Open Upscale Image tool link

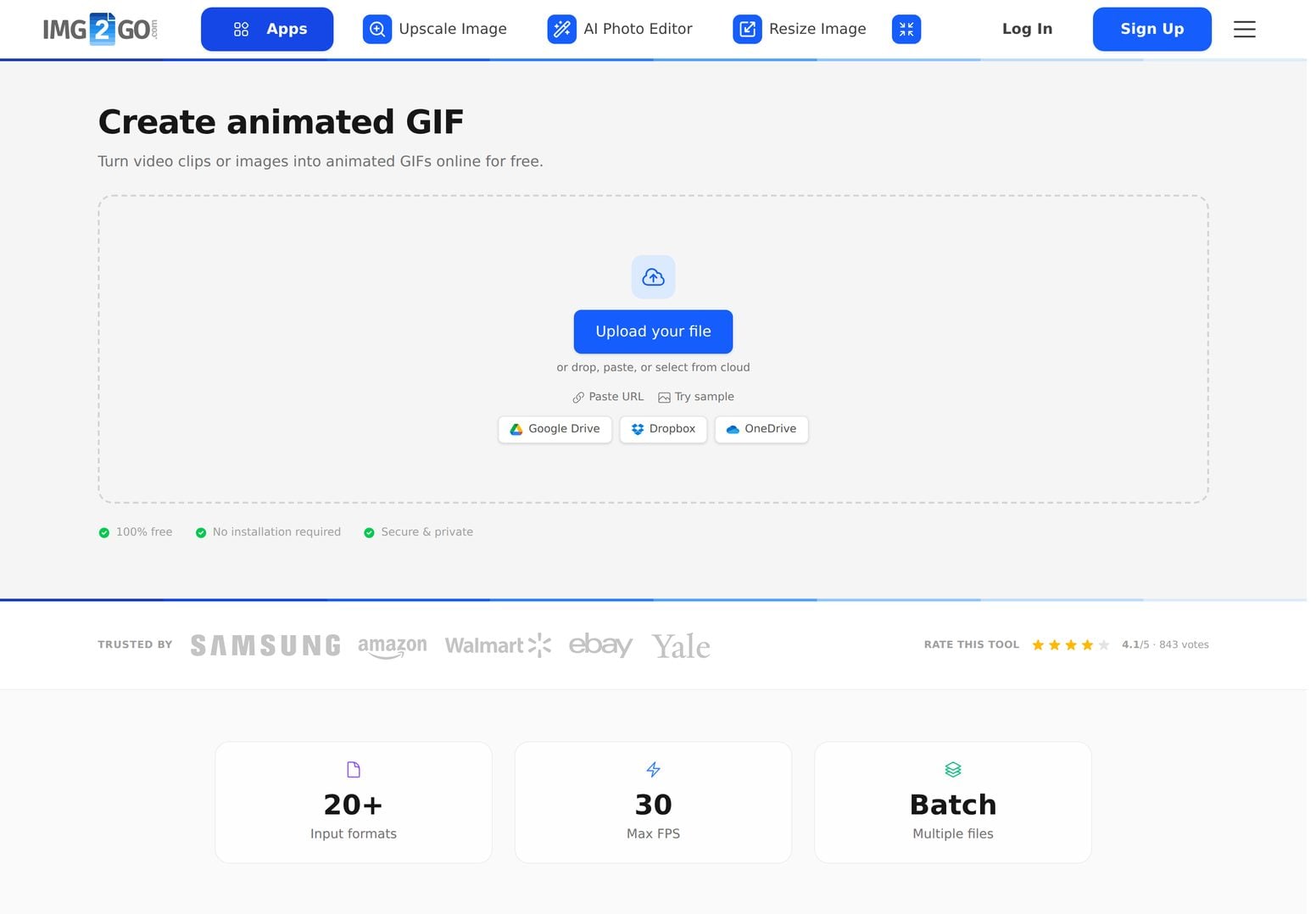[x=435, y=29]
